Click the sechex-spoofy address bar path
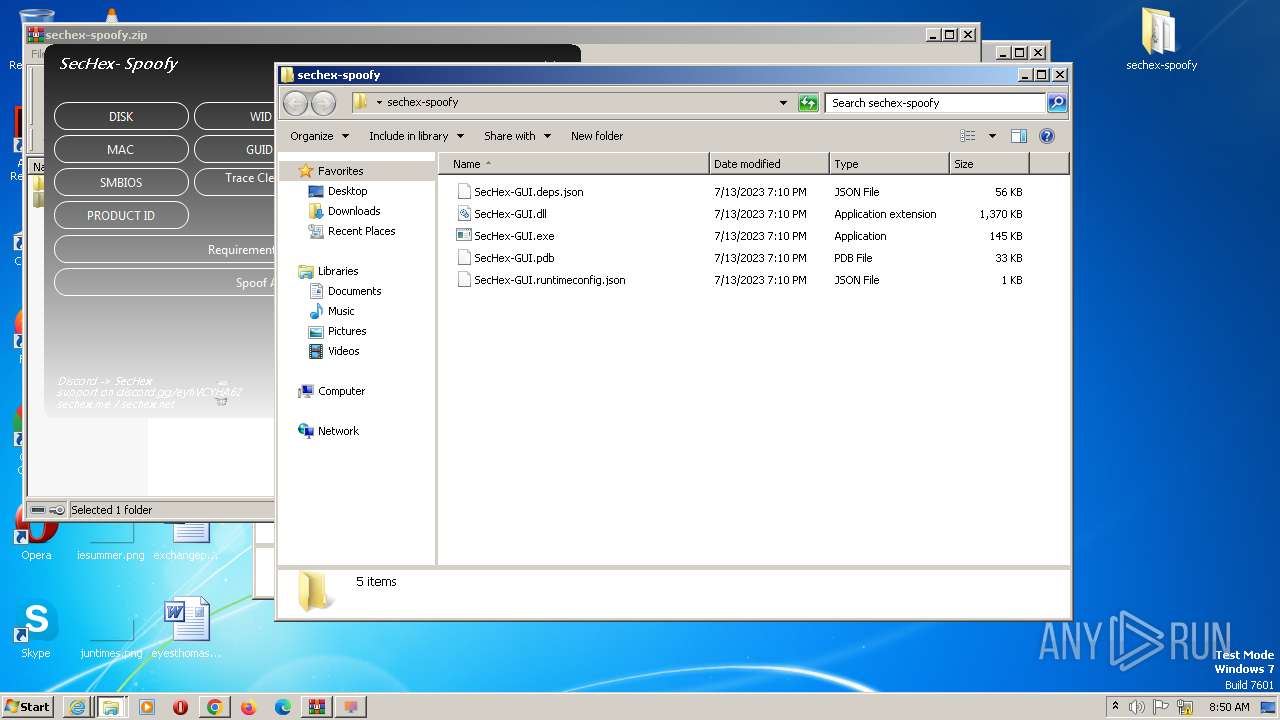Screen dimensions: 1280x720 coord(422,102)
